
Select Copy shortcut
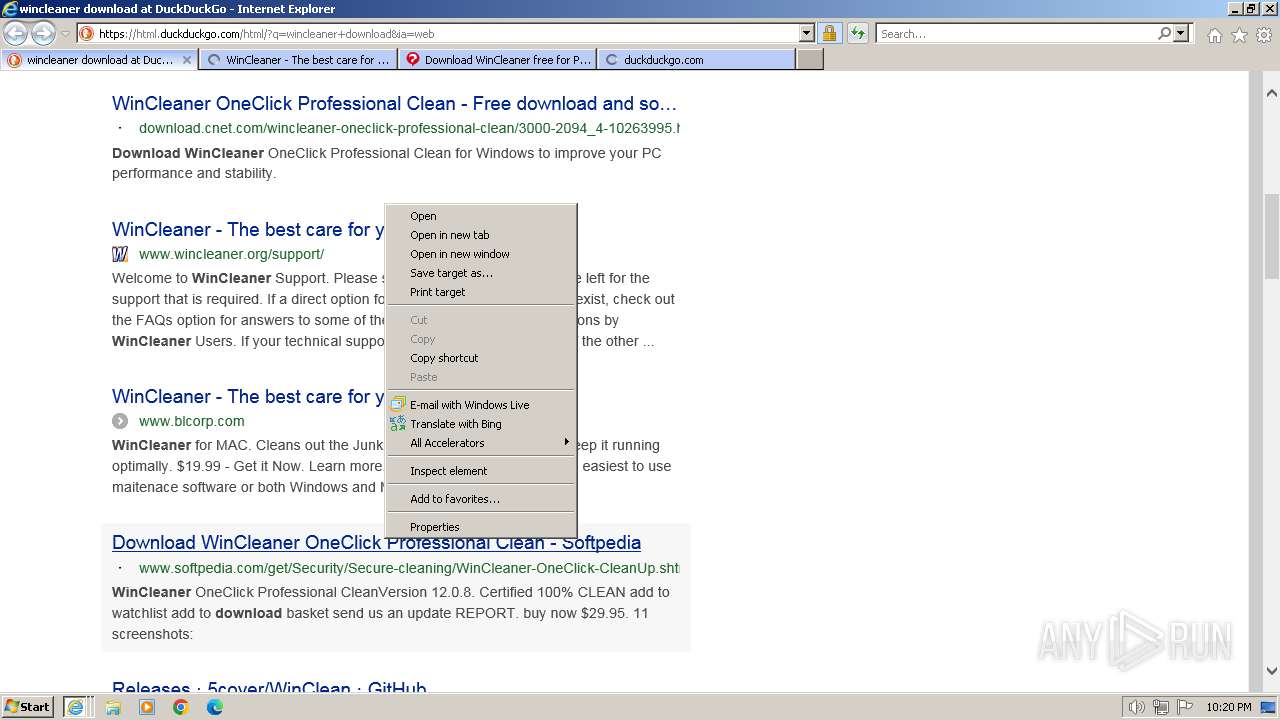click(481, 358)
